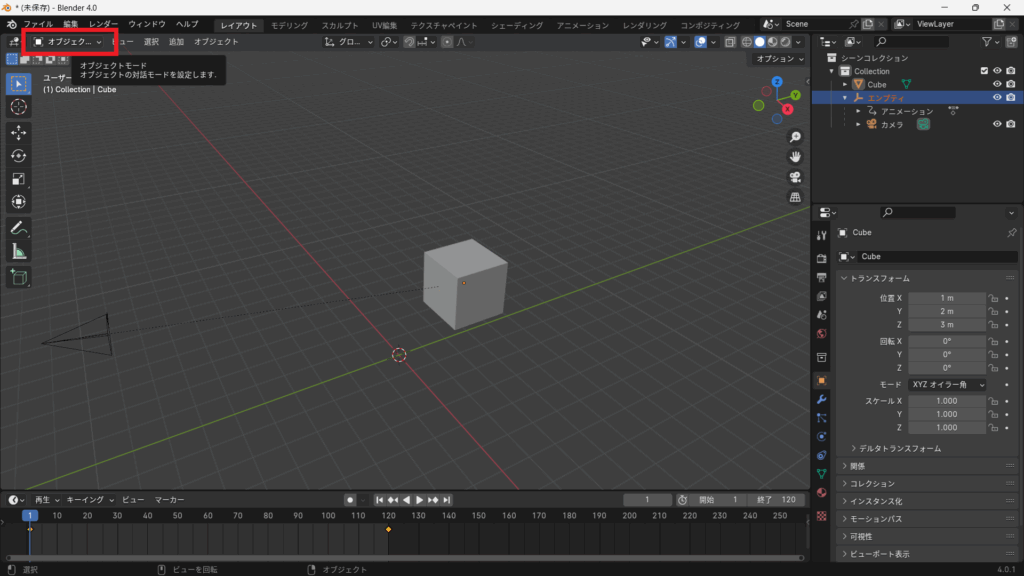The width and height of the screenshot is (1024, 576).
Task: Expand the デルタトランスフォーム panel
Action: (895, 449)
